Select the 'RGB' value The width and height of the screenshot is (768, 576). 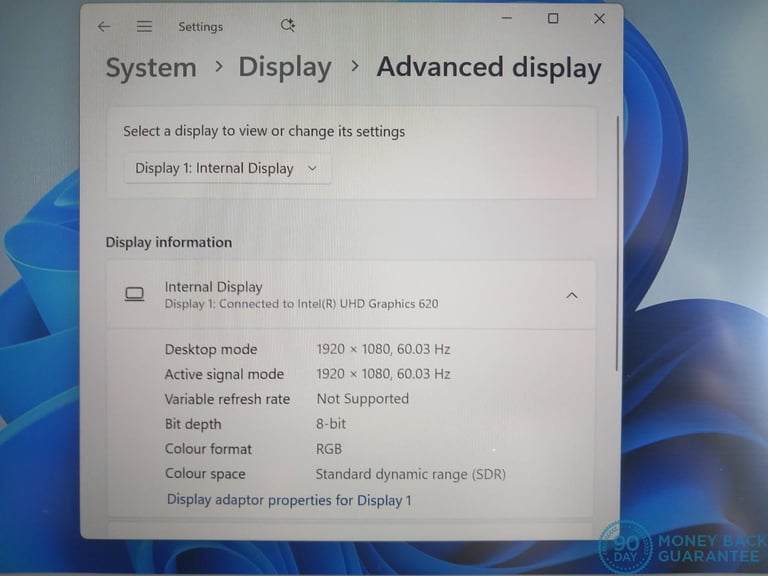click(x=329, y=449)
